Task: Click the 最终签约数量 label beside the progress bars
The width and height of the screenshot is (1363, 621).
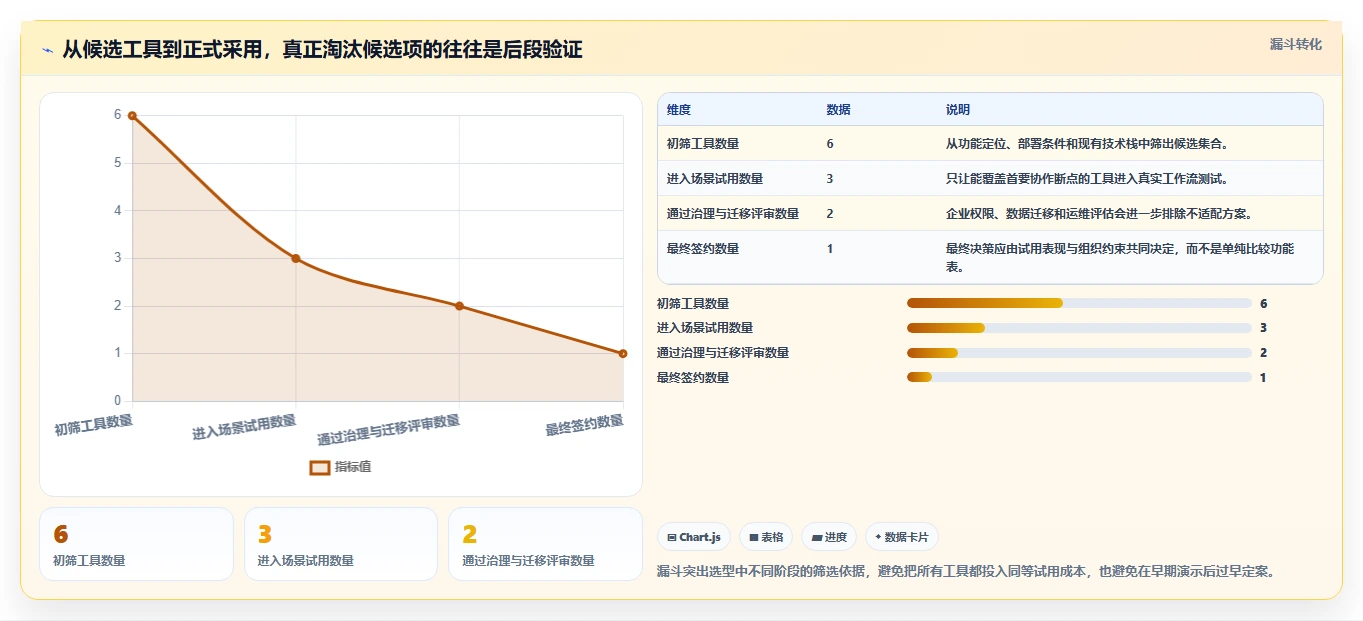Action: 693,378
